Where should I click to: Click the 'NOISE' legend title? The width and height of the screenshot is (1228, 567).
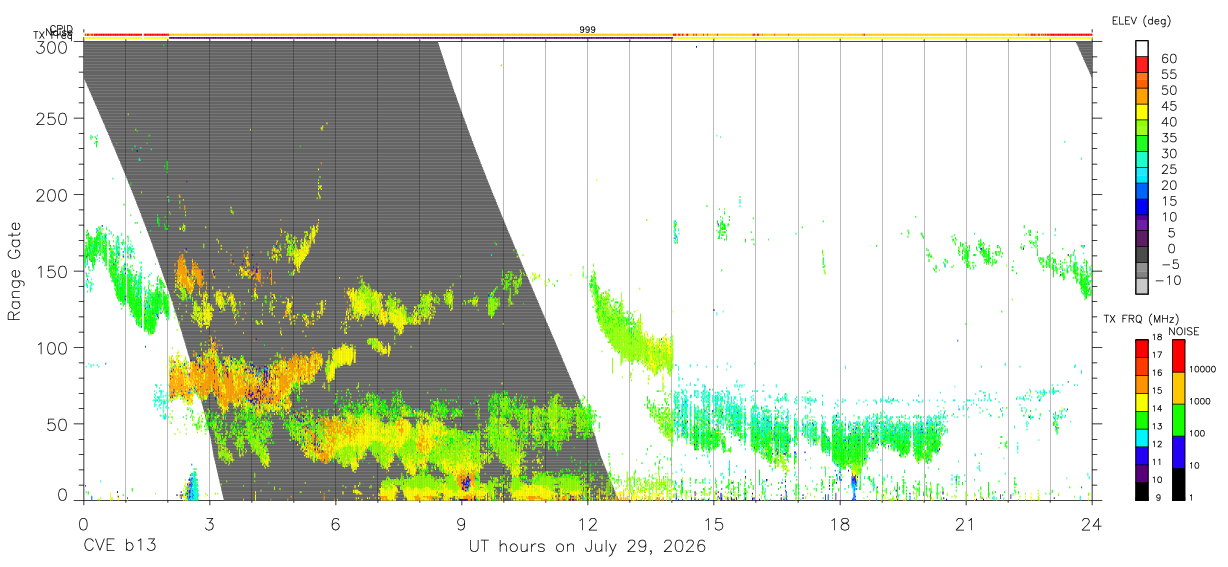click(x=1184, y=331)
